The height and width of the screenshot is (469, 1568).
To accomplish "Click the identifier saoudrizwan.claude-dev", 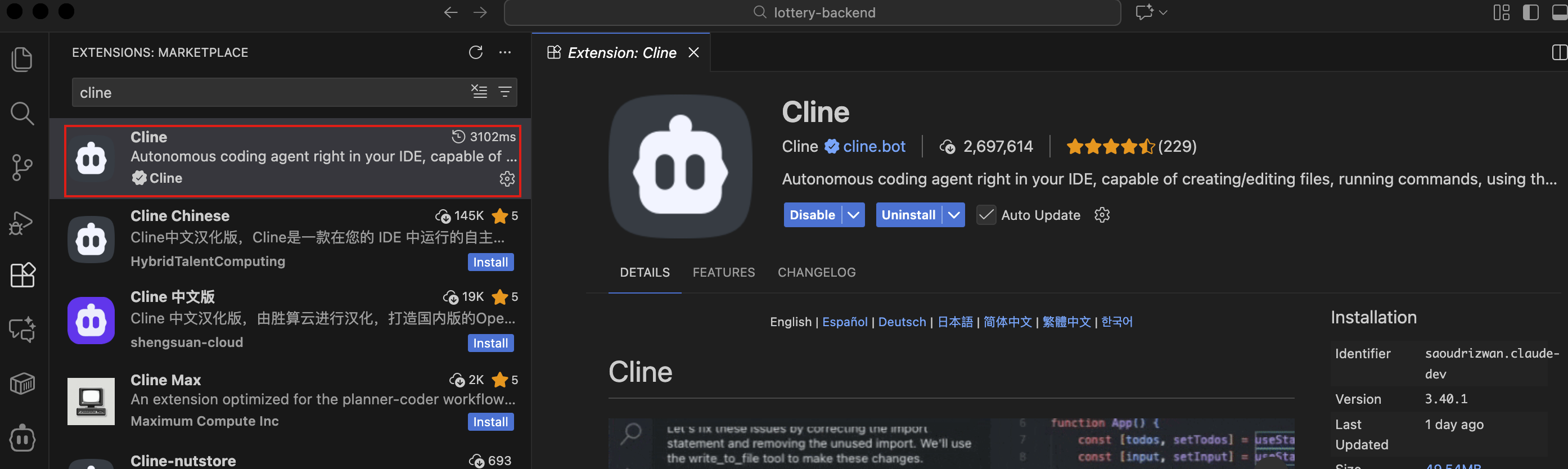I will click(x=1491, y=364).
